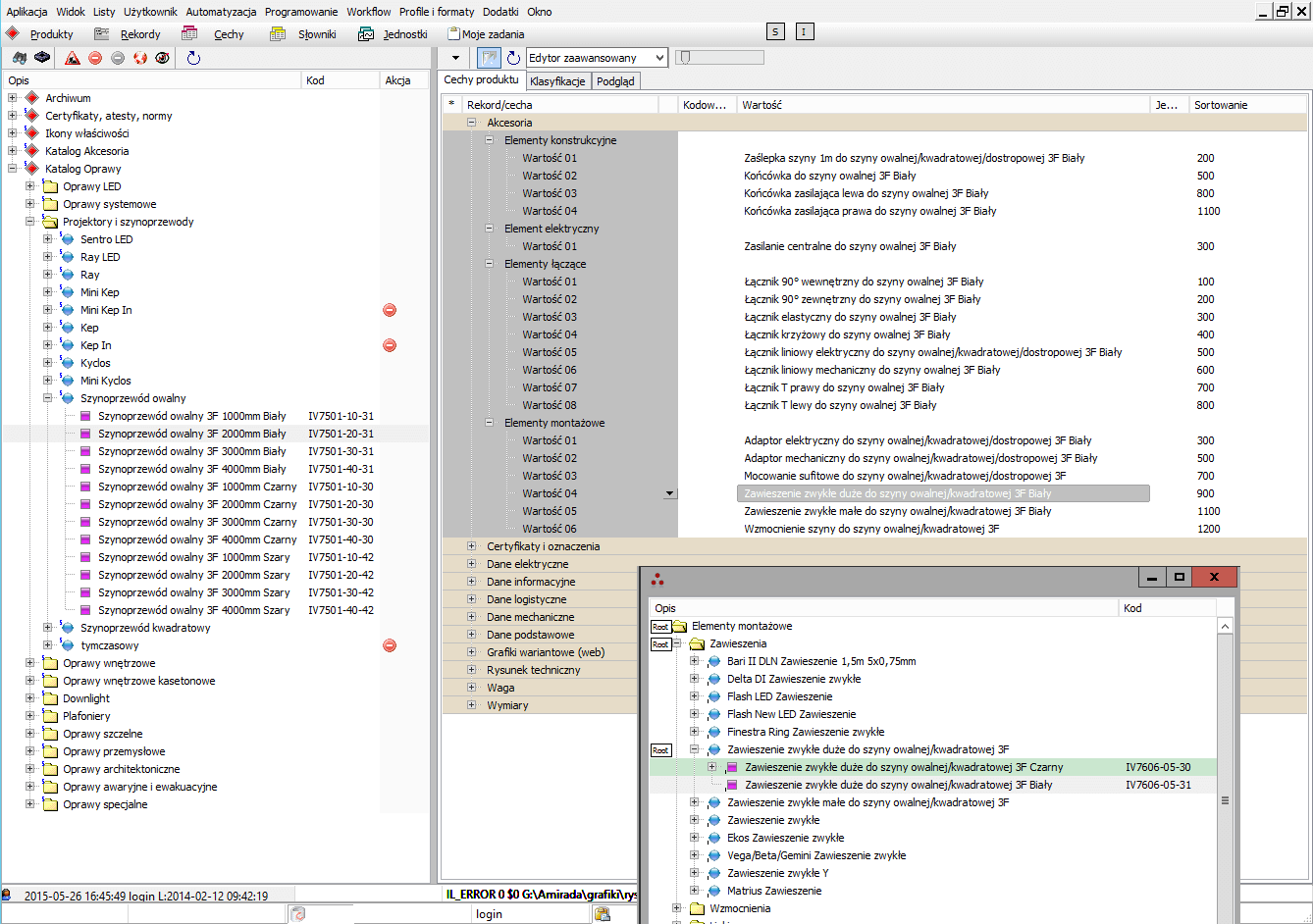Viewport: 1313px width, 924px height.
Task: Select the Cechy produktu tab
Action: [481, 80]
